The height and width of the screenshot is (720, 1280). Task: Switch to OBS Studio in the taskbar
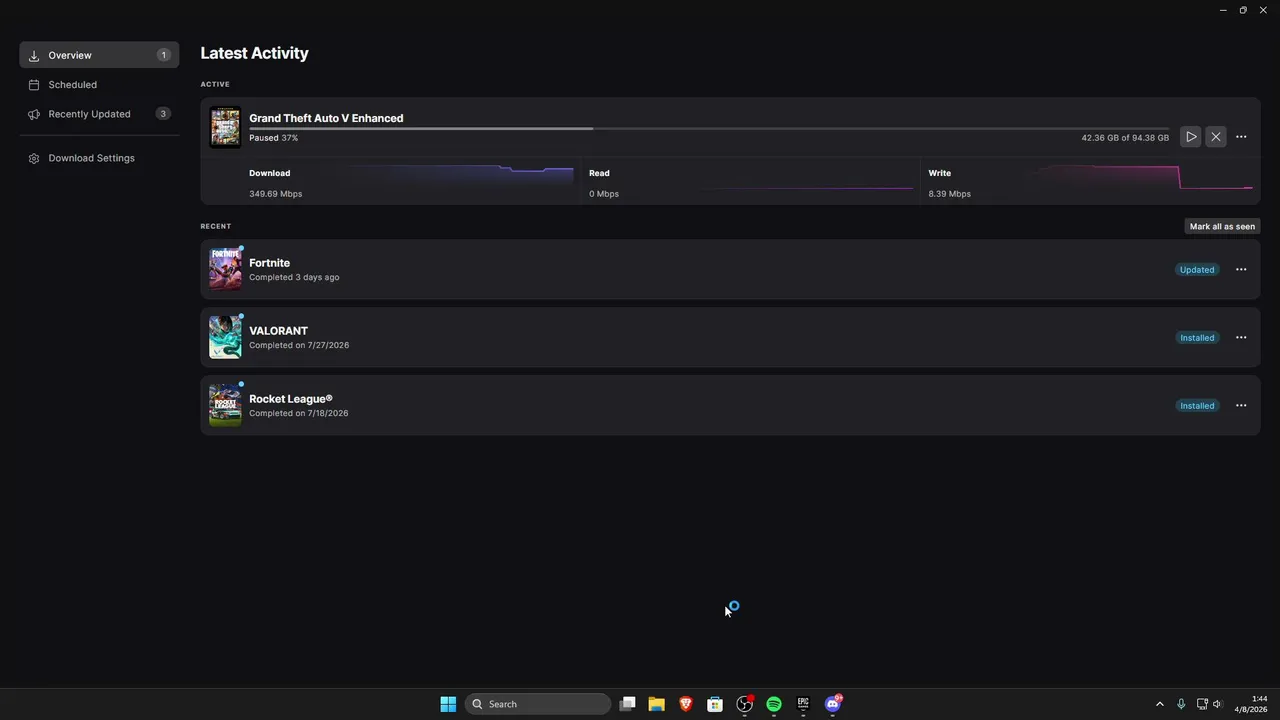[745, 704]
